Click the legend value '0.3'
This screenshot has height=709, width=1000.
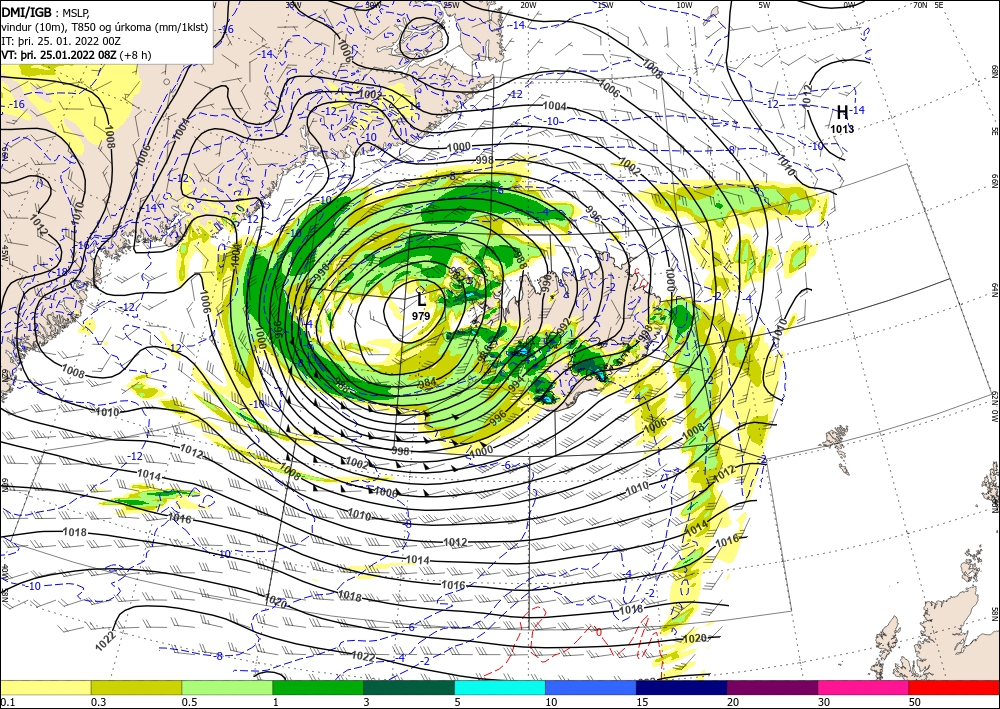98,702
